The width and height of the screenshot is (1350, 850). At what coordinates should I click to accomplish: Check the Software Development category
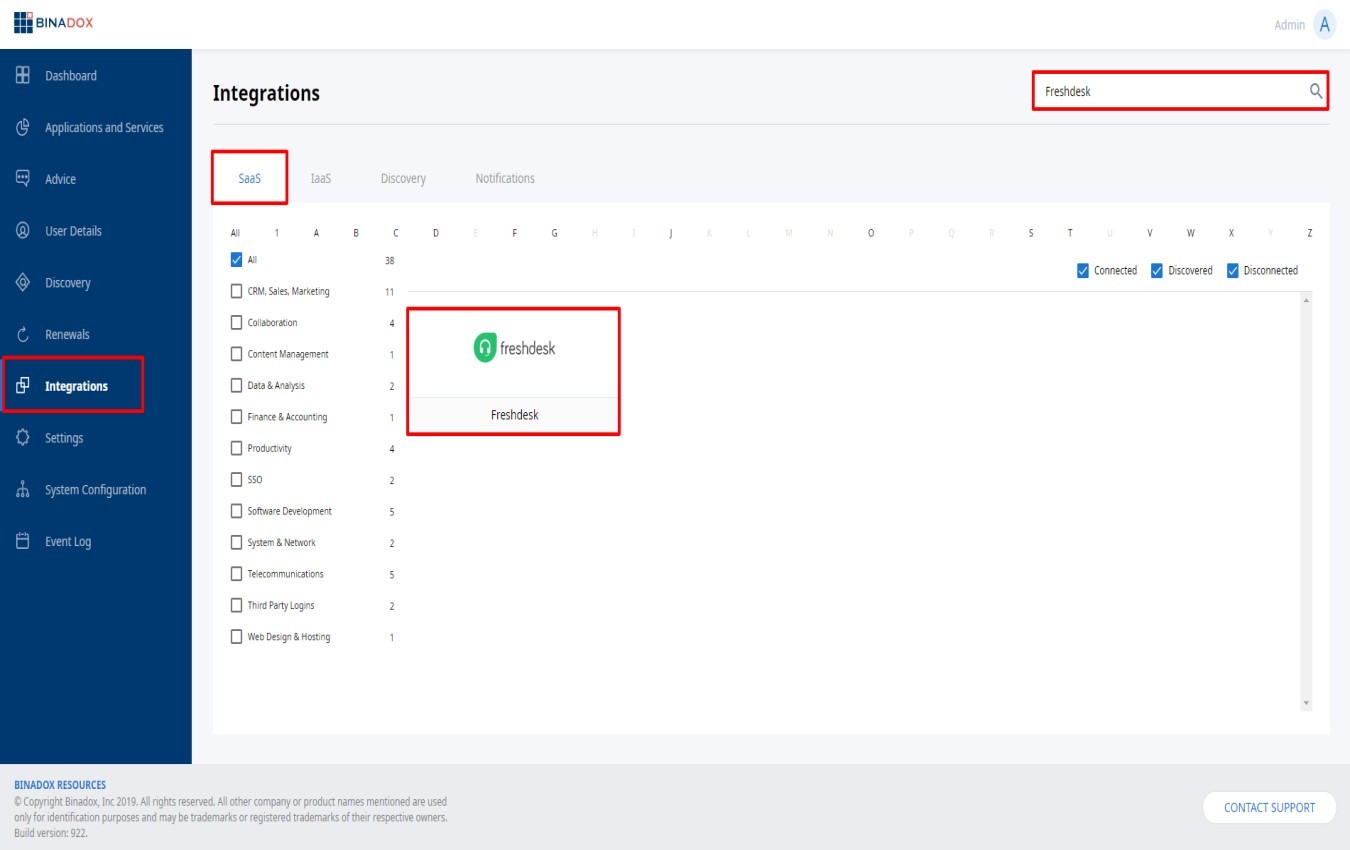click(237, 511)
